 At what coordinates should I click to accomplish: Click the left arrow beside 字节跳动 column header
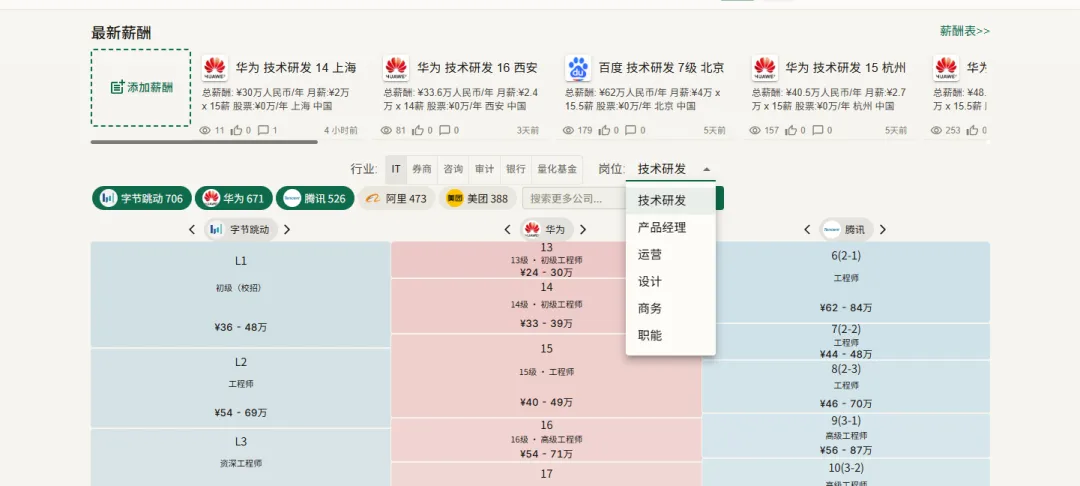[192, 229]
